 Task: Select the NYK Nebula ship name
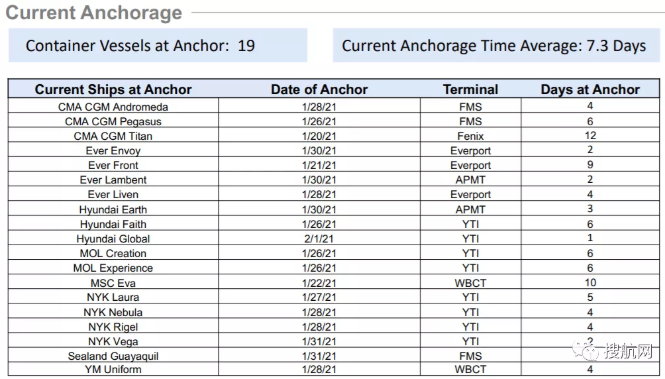coord(113,312)
